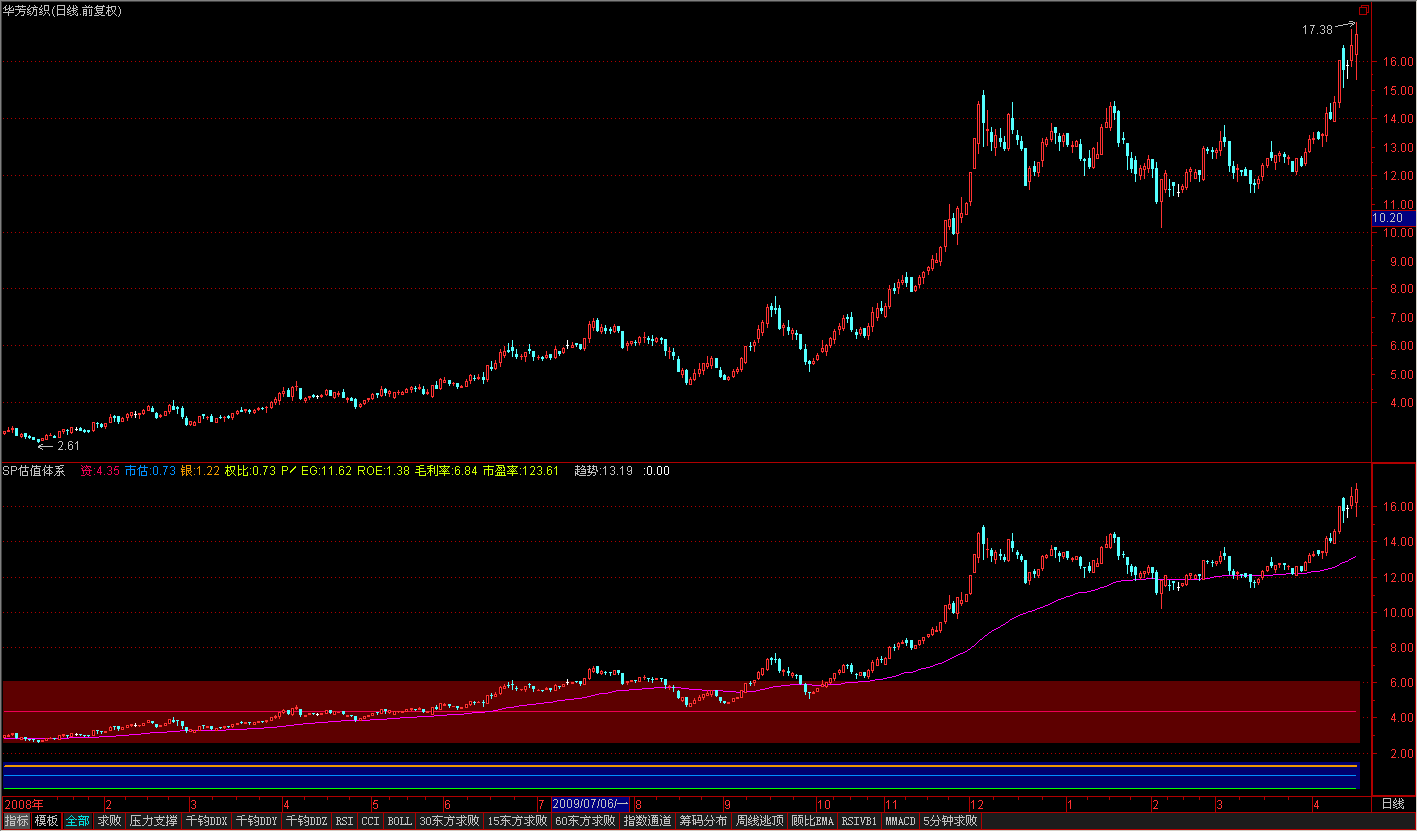
Task: Click the 资:4.35 indicator value
Action: (100, 470)
